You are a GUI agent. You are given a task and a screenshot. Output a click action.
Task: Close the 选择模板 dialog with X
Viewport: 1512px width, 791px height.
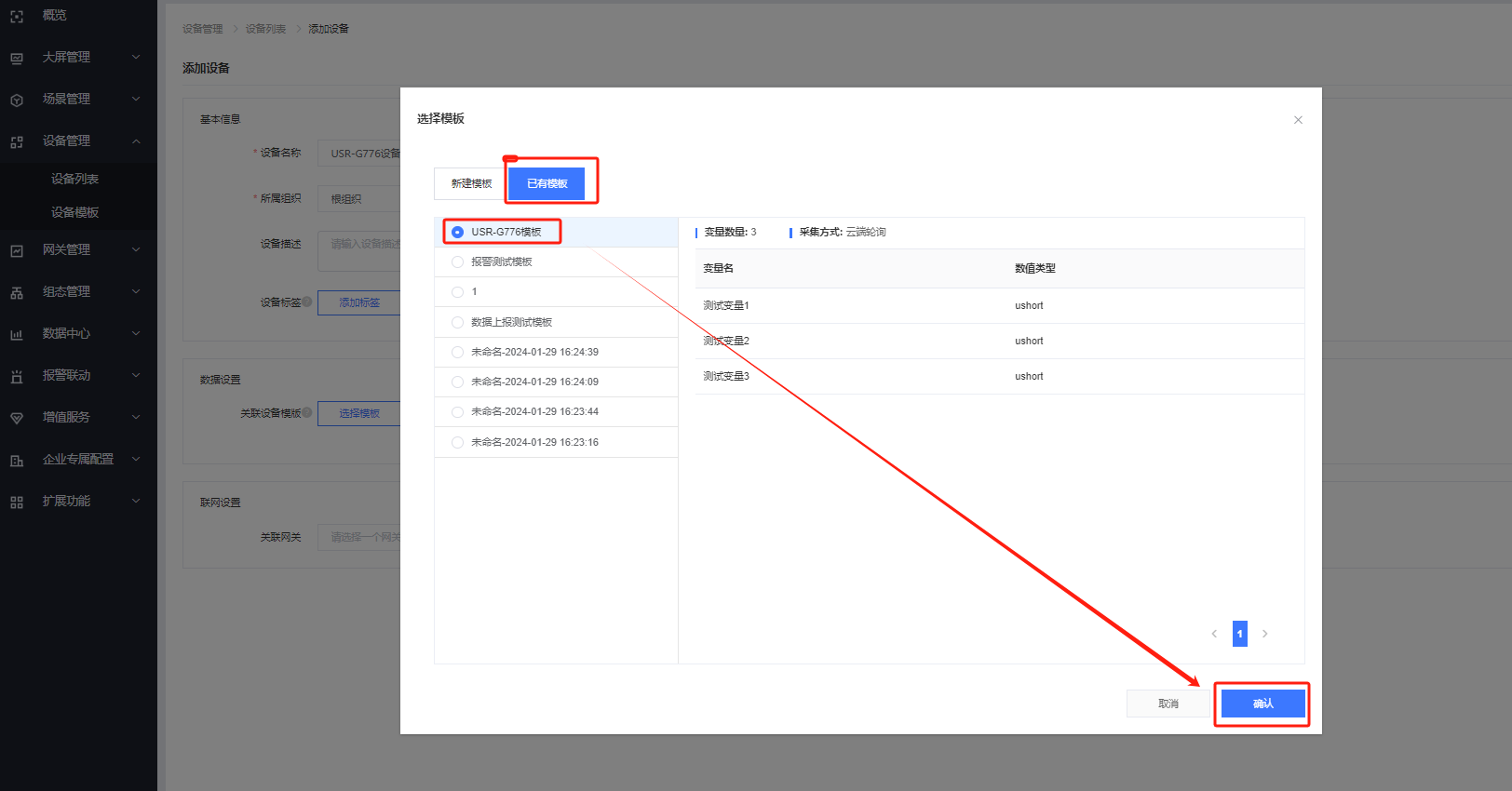[1298, 120]
